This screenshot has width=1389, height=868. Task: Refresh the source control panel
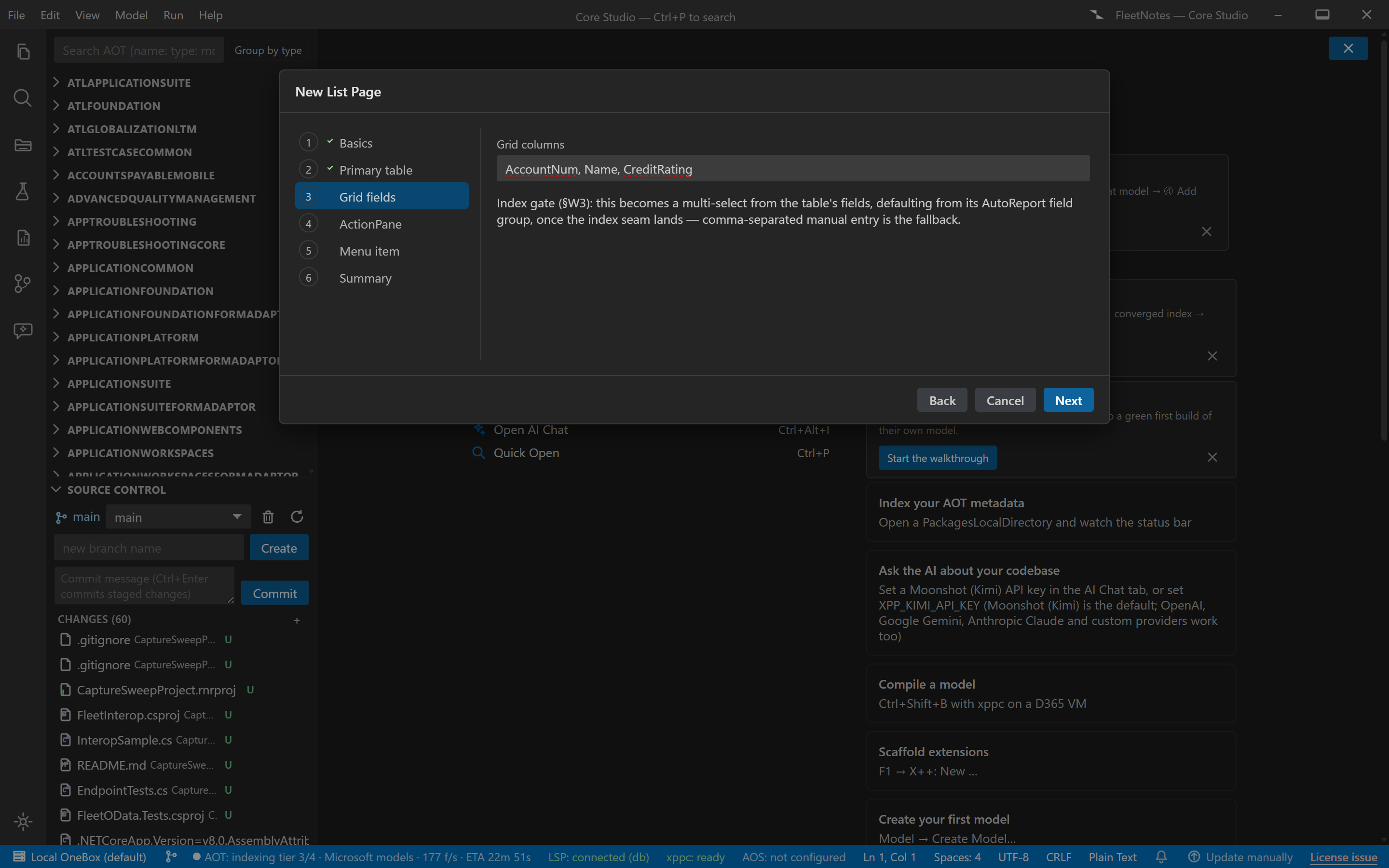(297, 516)
